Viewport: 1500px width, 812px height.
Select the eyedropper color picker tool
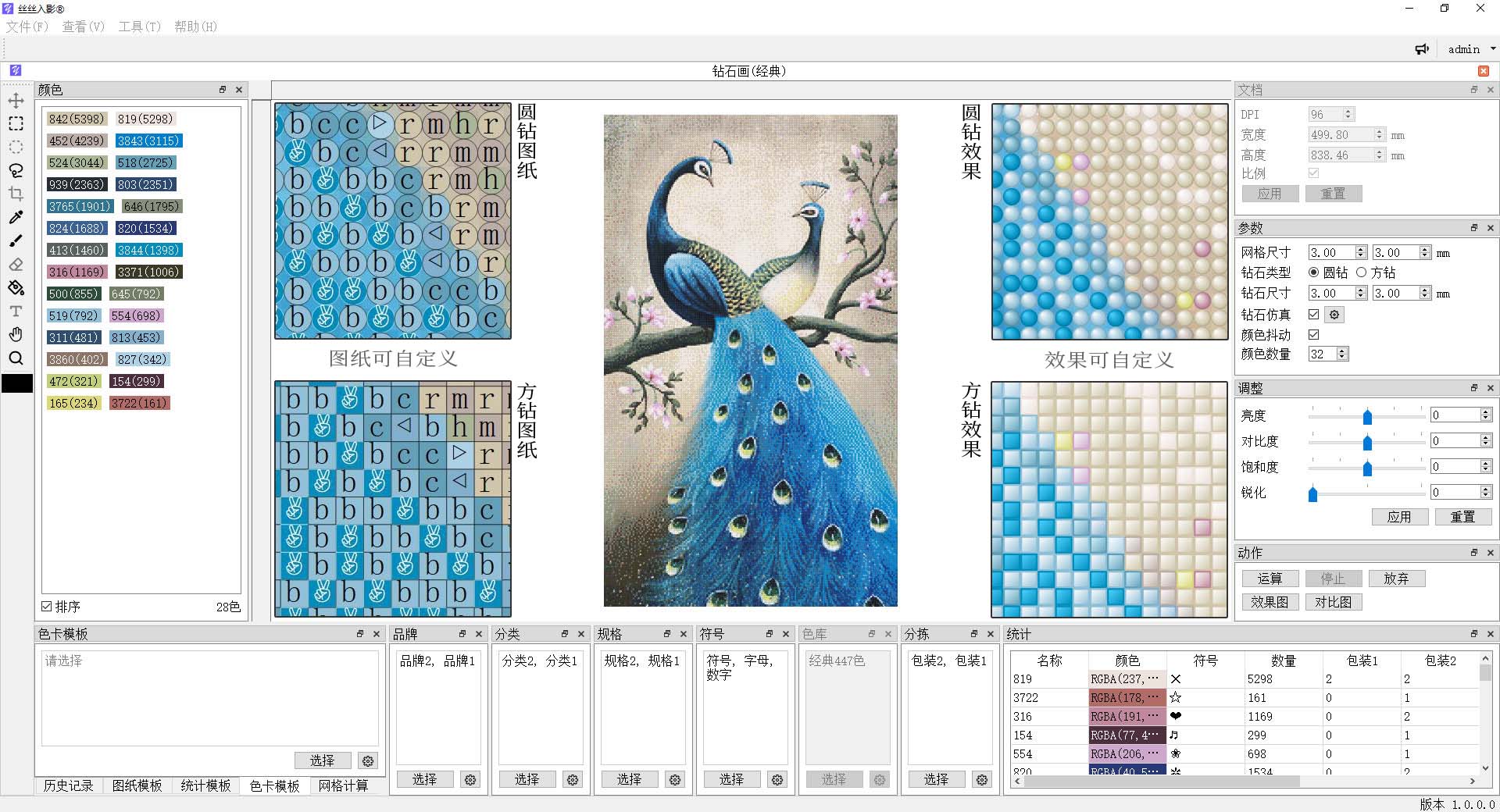pyautogui.click(x=16, y=217)
